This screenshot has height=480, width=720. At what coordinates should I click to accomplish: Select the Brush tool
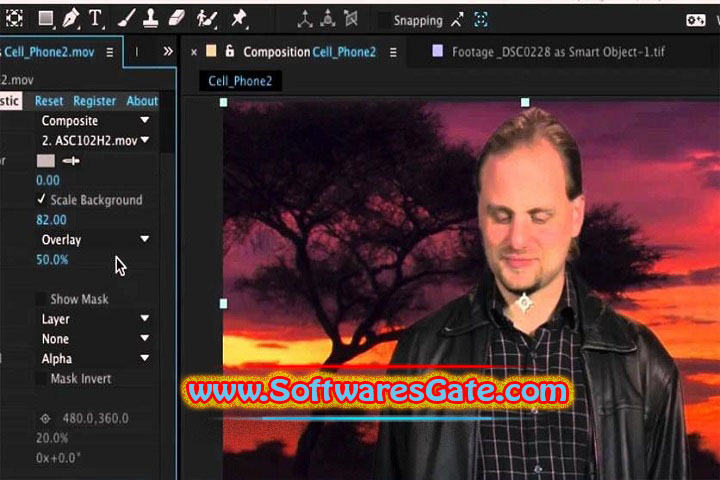point(126,19)
